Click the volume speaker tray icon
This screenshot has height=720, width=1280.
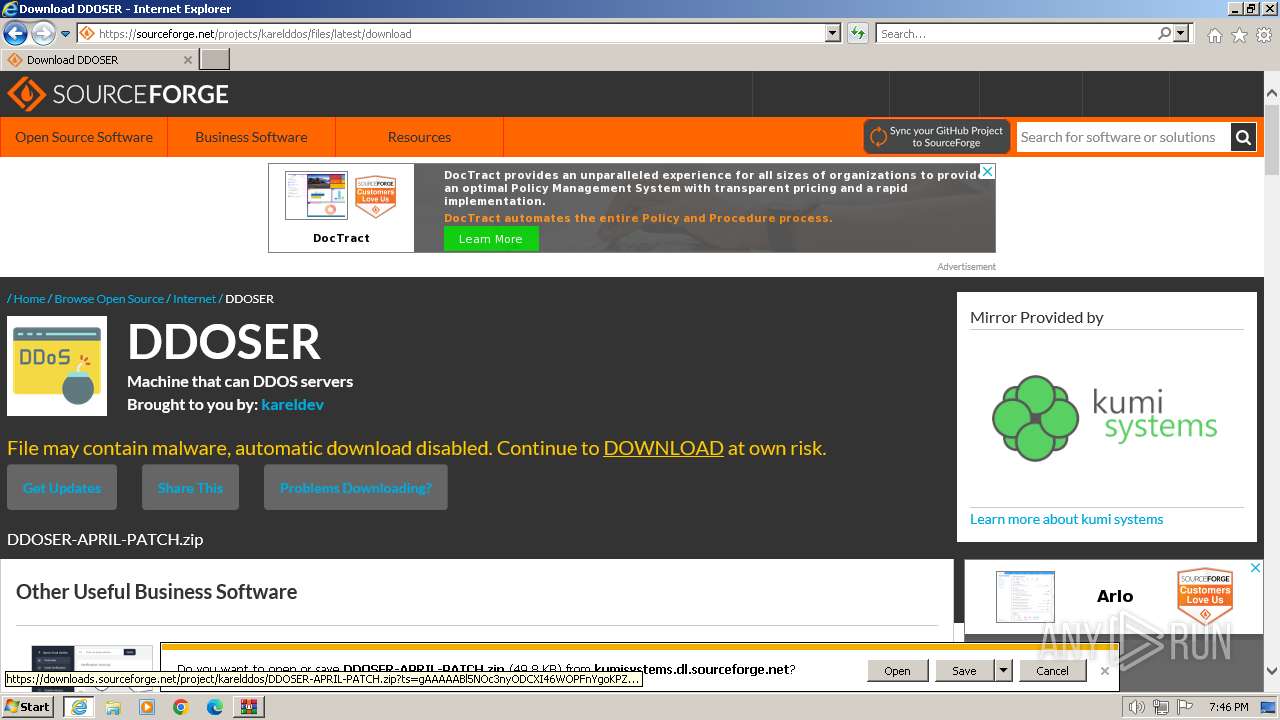tap(1137, 707)
